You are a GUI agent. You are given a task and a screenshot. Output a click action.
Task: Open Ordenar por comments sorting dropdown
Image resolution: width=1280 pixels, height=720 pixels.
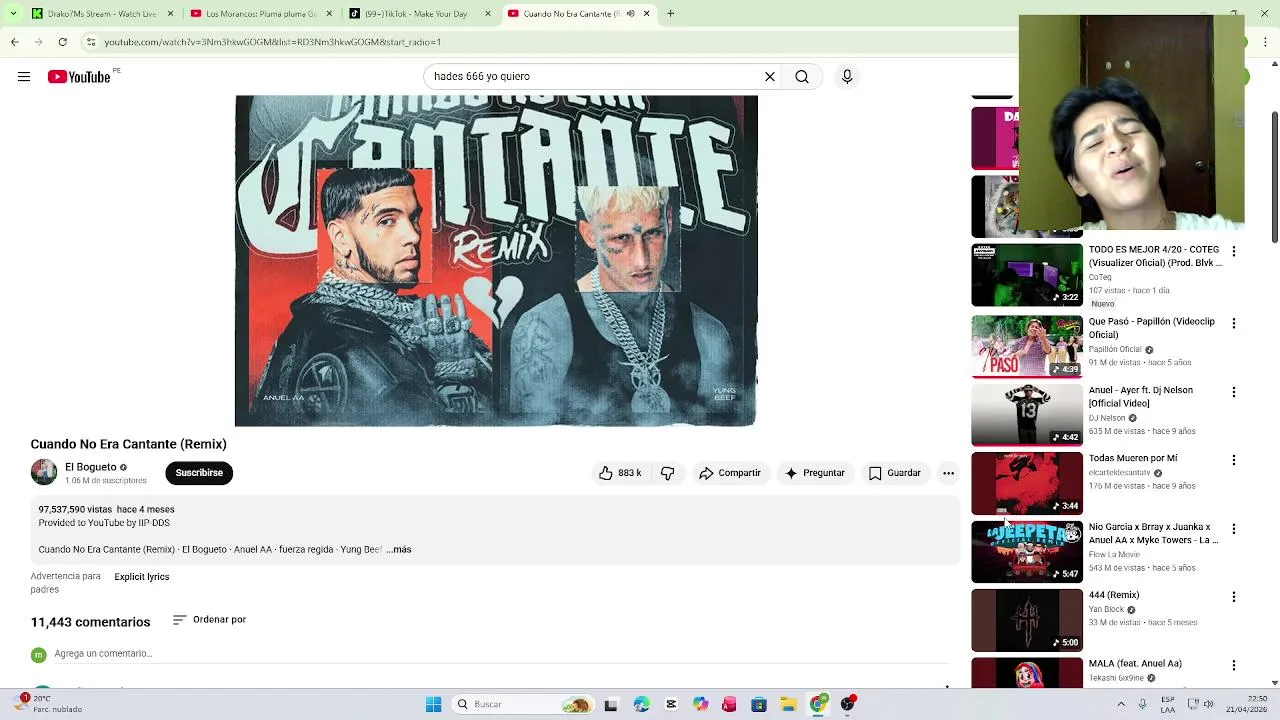[209, 620]
